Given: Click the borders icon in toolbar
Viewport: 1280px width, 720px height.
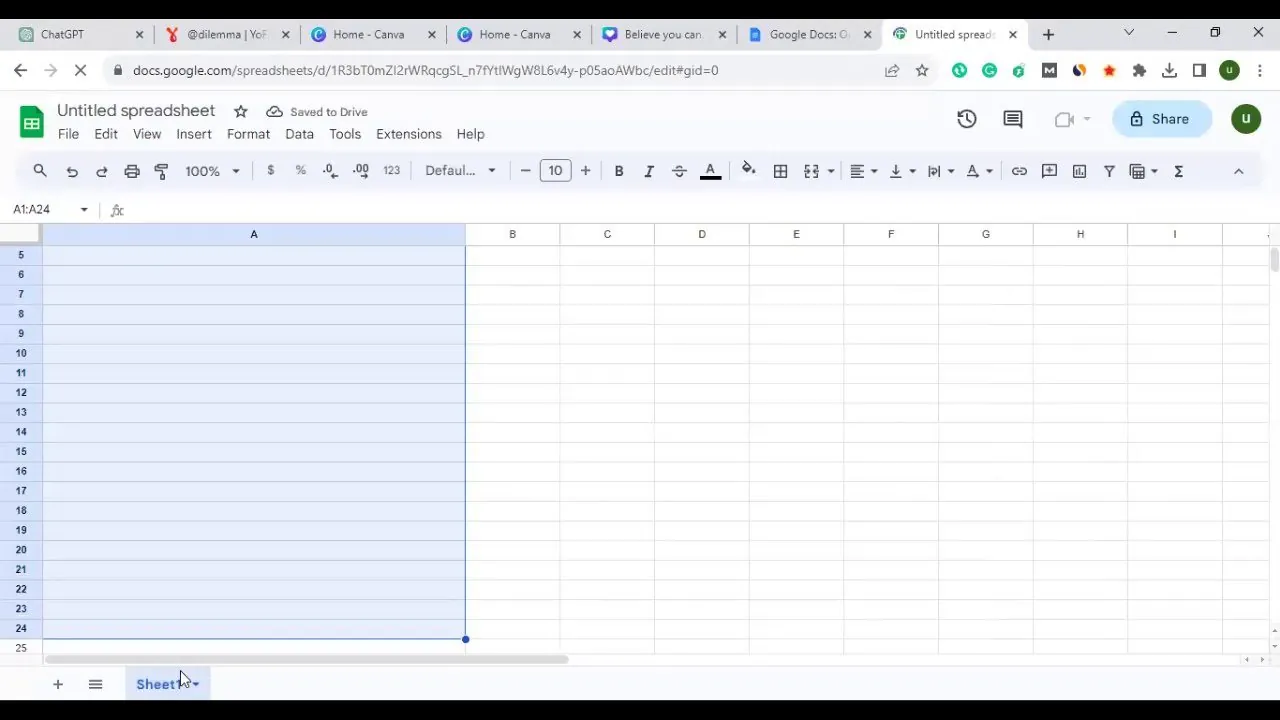Looking at the screenshot, I should point(780,171).
